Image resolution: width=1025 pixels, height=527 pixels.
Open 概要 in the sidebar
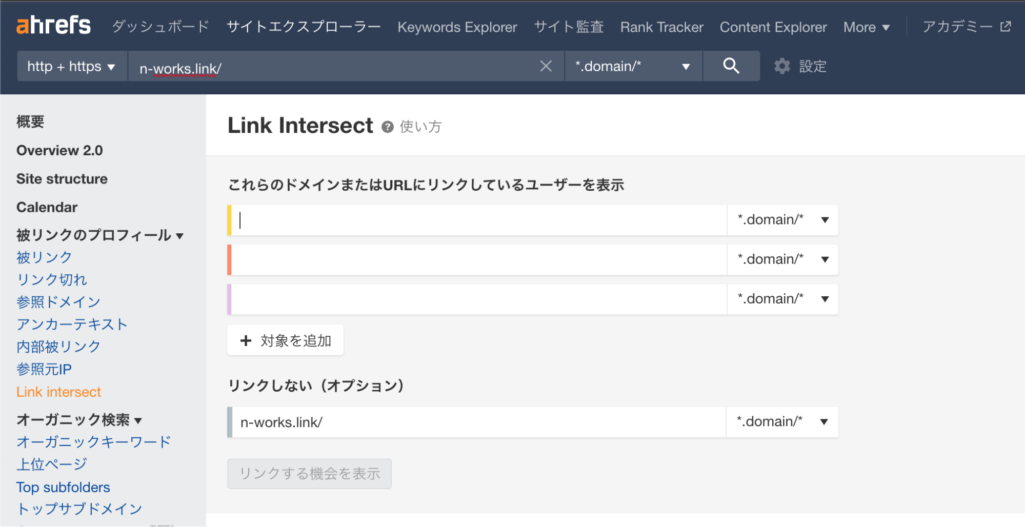point(30,122)
